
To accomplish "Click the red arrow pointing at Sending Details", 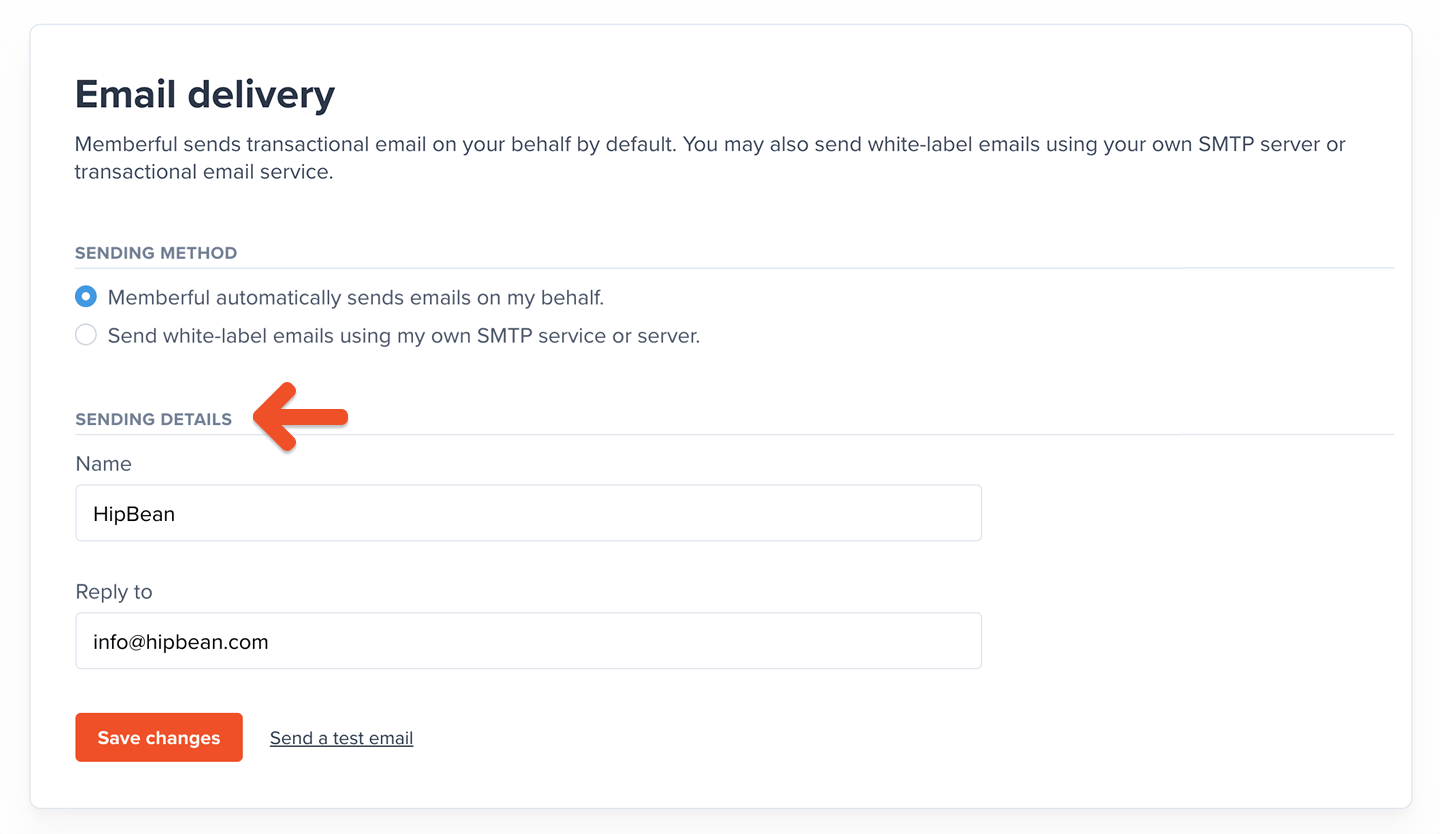I will (299, 416).
